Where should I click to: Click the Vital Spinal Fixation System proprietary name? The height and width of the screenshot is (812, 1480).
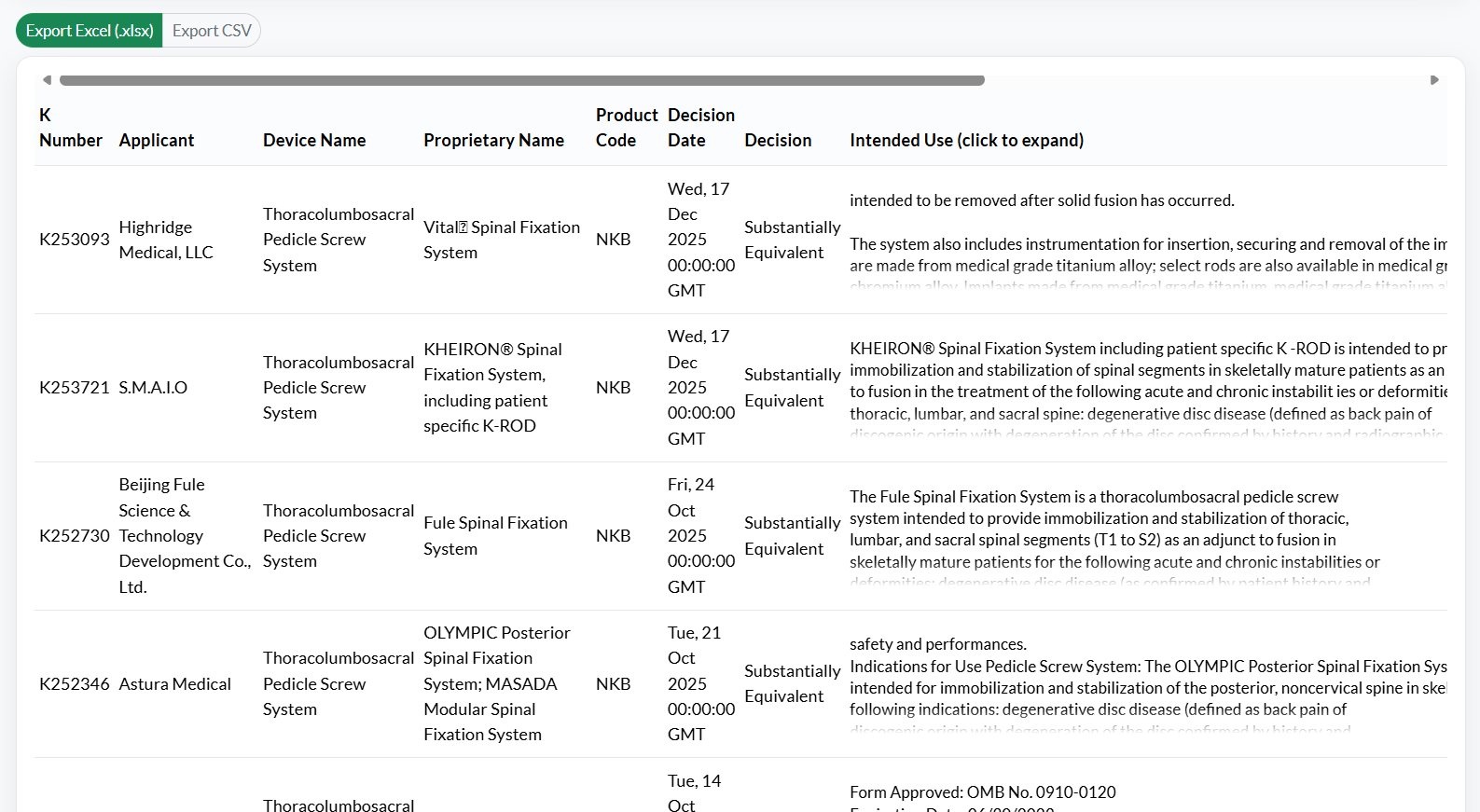click(x=502, y=240)
